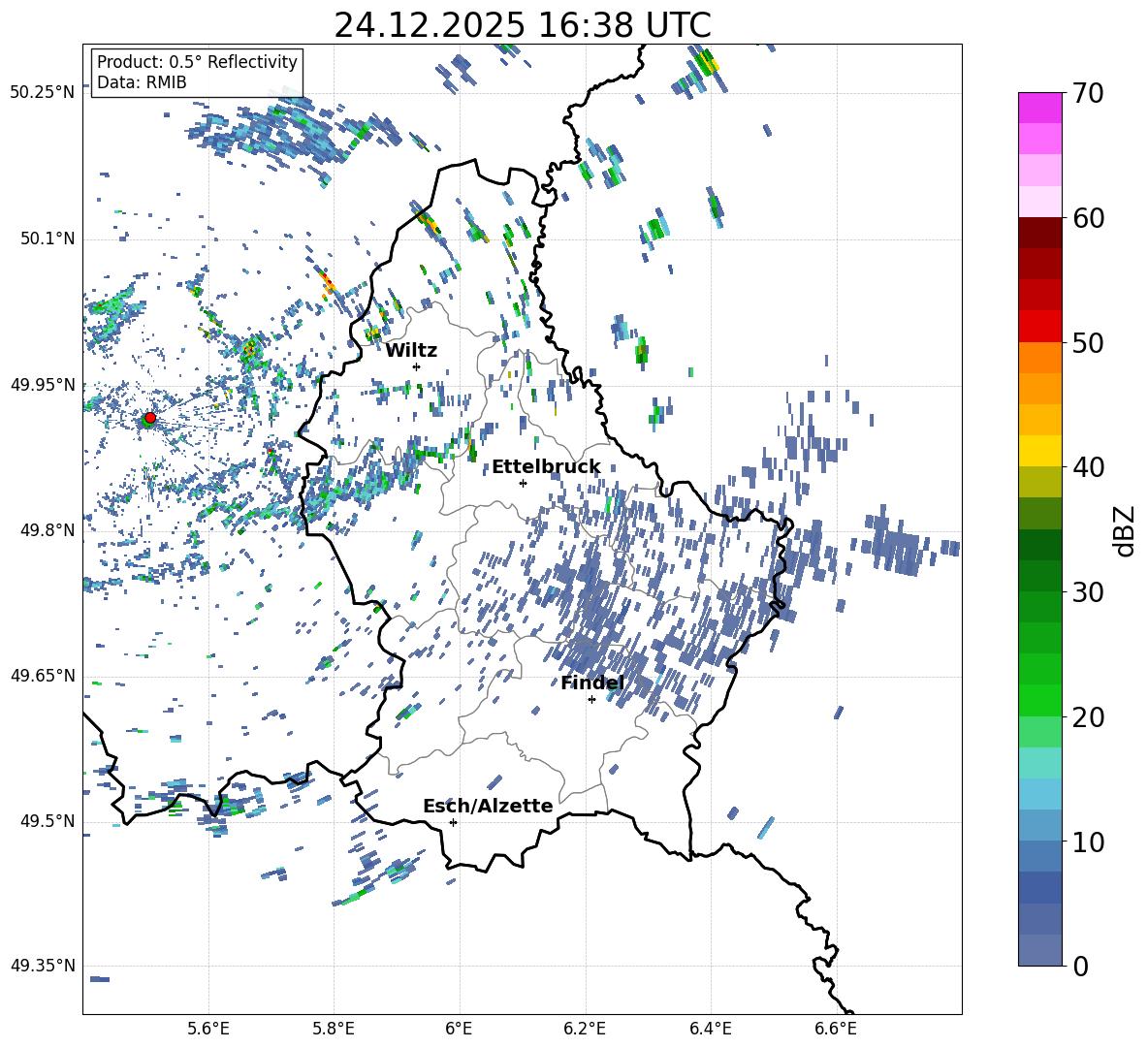Click the colorbar 30 tick label
Screen dimensions: 1148x1048
coord(1088,592)
